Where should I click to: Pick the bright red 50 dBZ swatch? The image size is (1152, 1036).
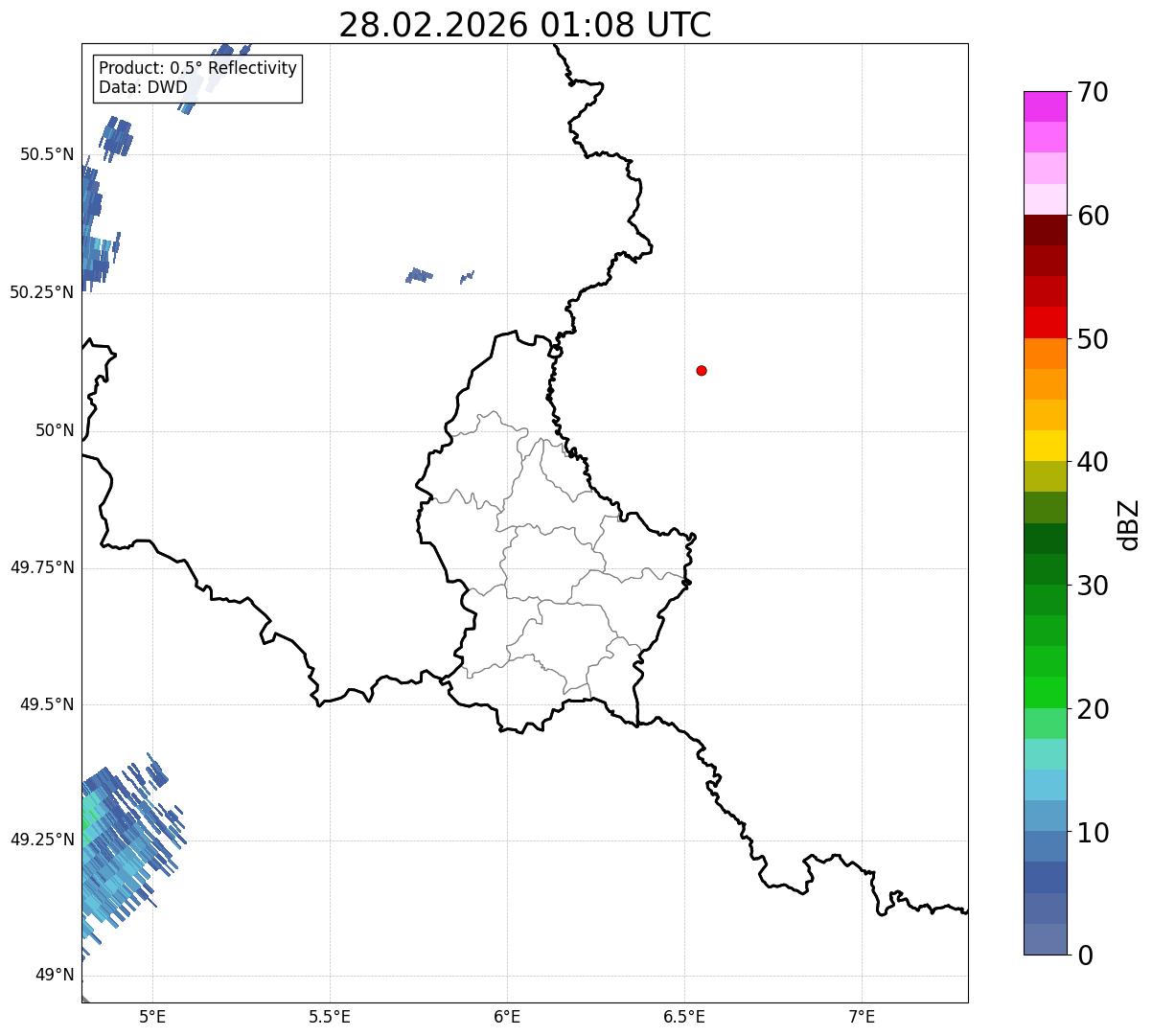point(1045,323)
